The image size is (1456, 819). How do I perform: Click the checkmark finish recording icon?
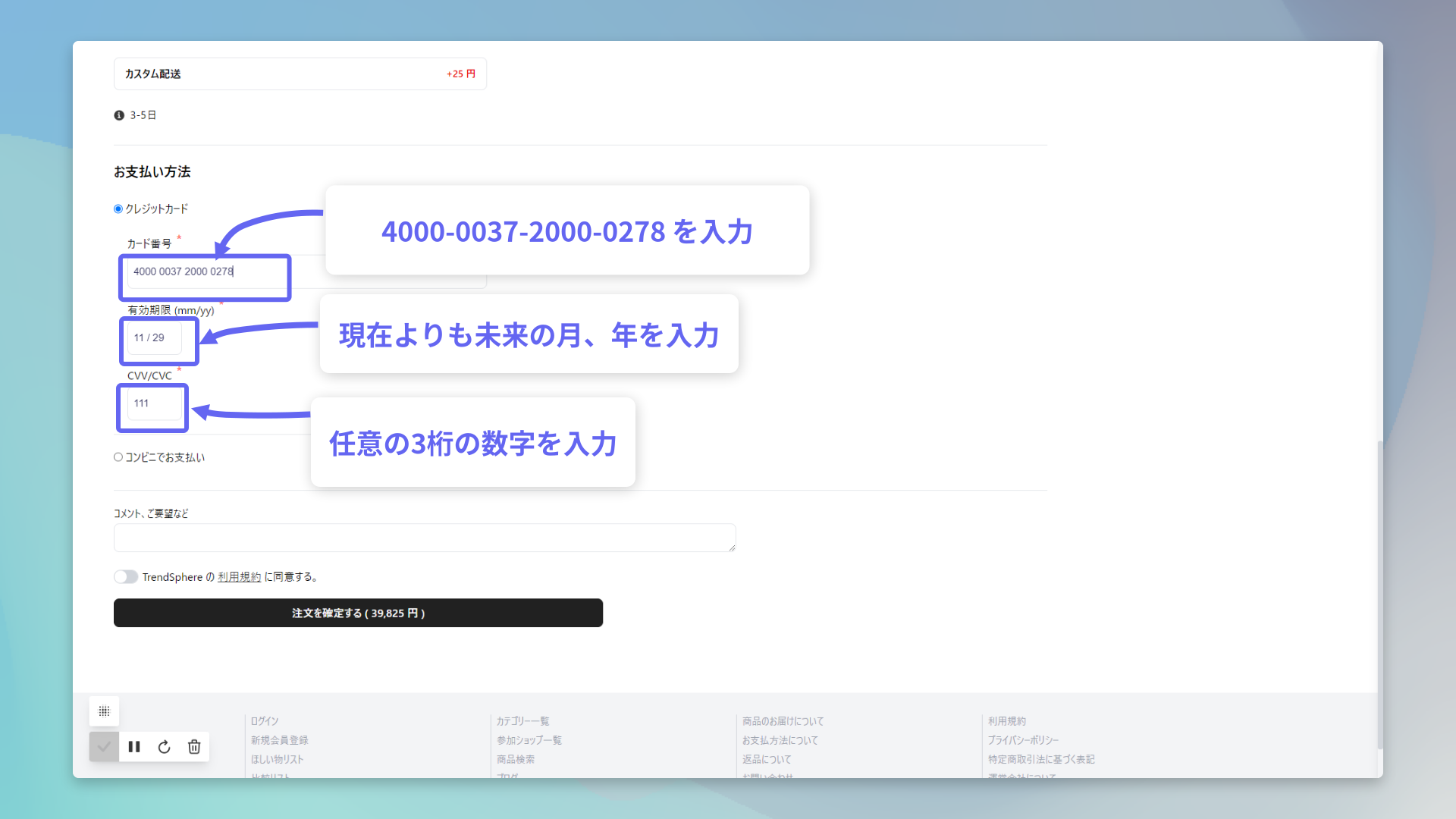(x=104, y=747)
